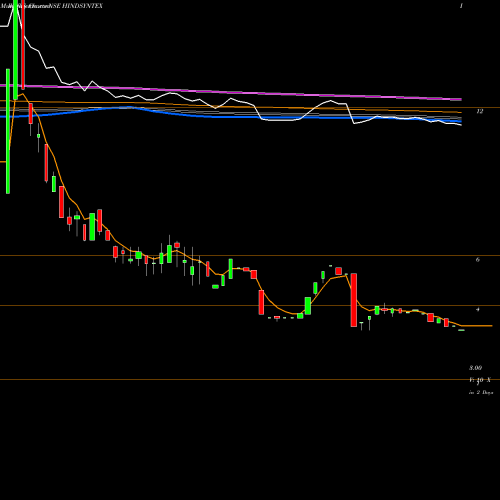Click the NSE HINDSYNTEX chart title
500x500 pixels.
coord(77,6)
